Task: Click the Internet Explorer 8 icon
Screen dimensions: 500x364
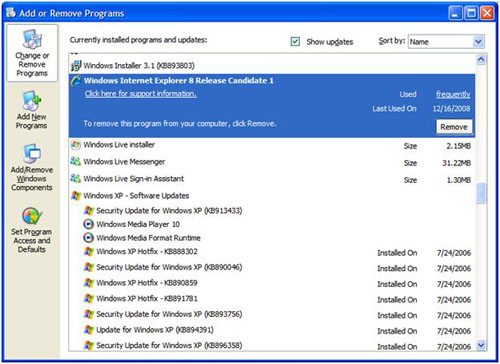Action: 76,81
